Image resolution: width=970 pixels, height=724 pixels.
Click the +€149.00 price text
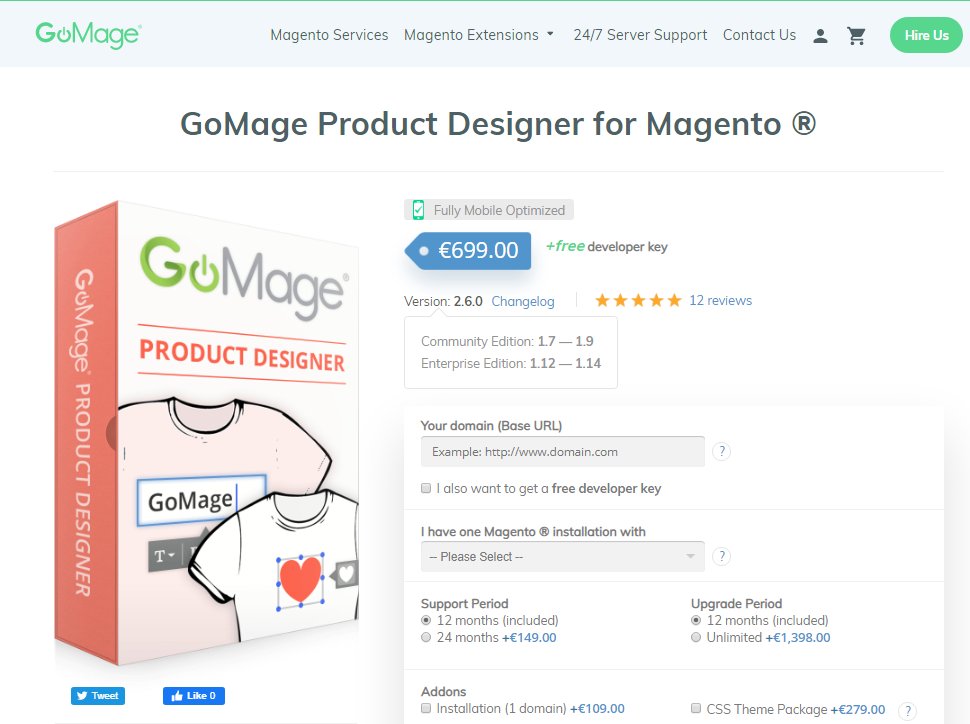coord(529,637)
